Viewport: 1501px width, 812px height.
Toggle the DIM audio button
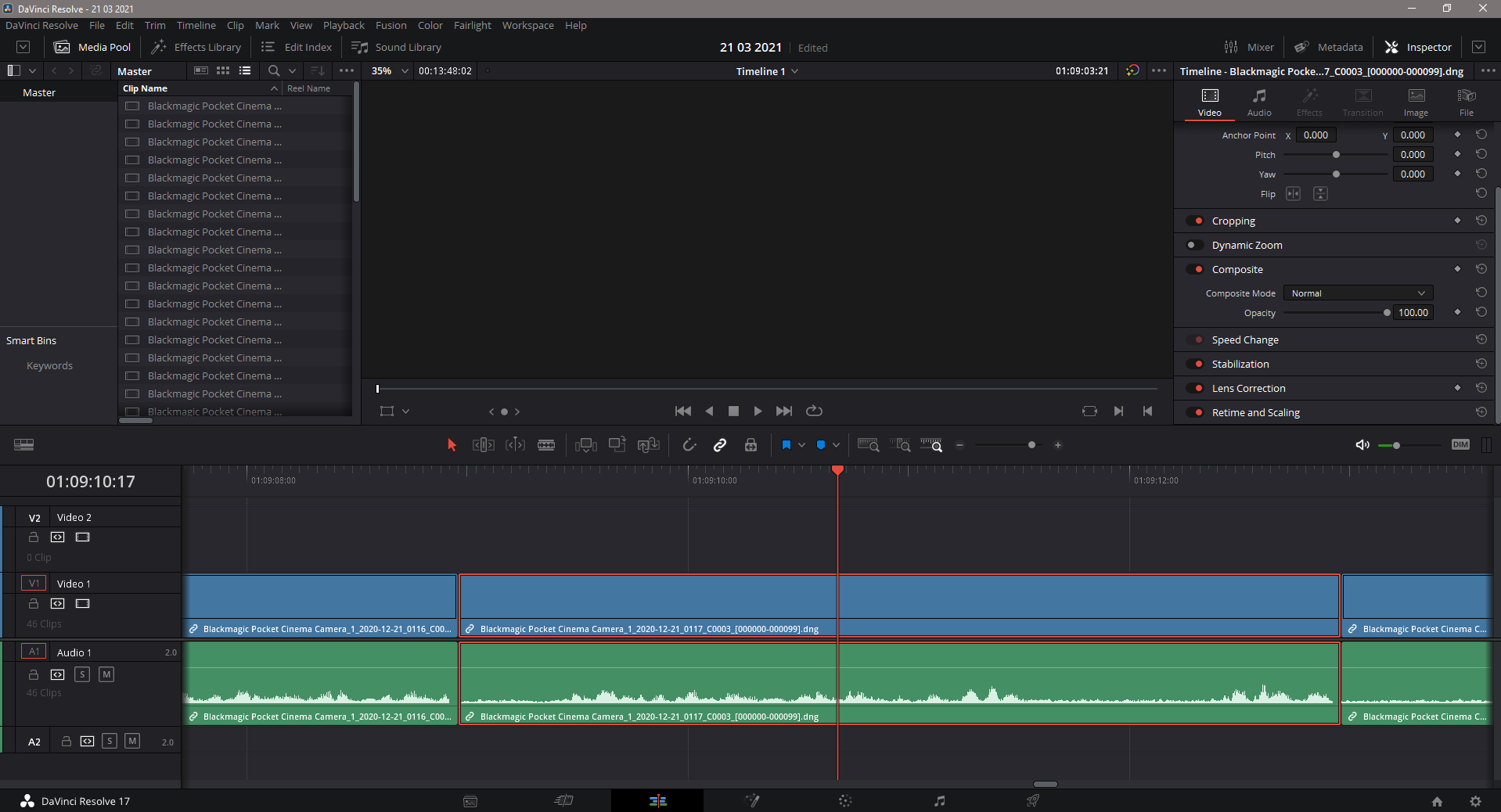(1460, 444)
